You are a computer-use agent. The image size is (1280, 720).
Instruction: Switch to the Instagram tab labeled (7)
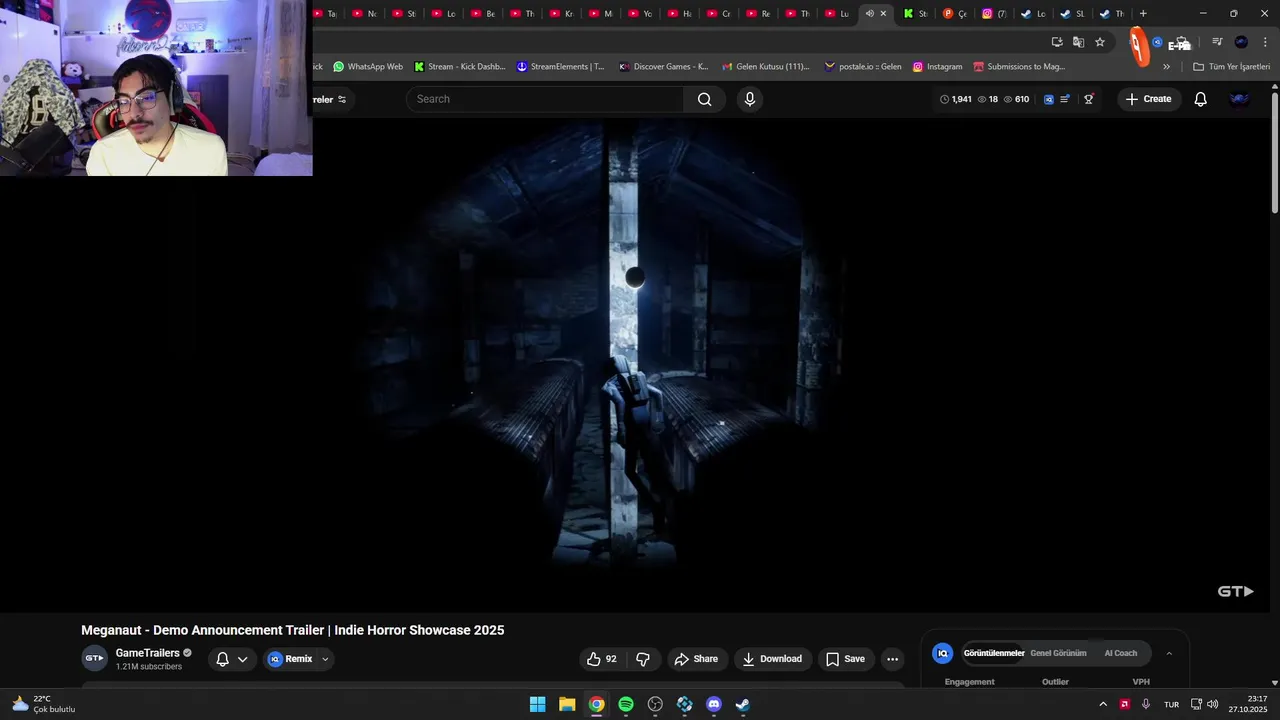tap(994, 14)
